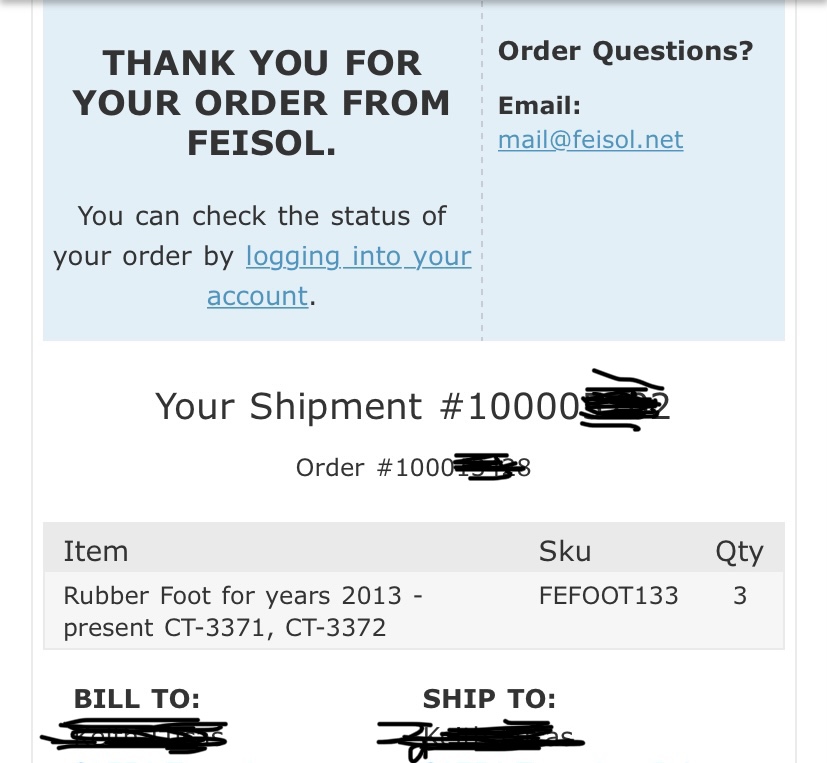Viewport: 827px width, 763px height.
Task: Click the 'Sku' column header
Action: point(565,552)
